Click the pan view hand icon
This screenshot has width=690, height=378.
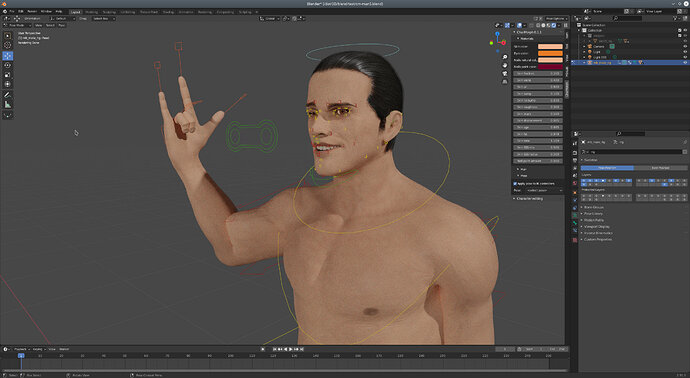coord(505,65)
